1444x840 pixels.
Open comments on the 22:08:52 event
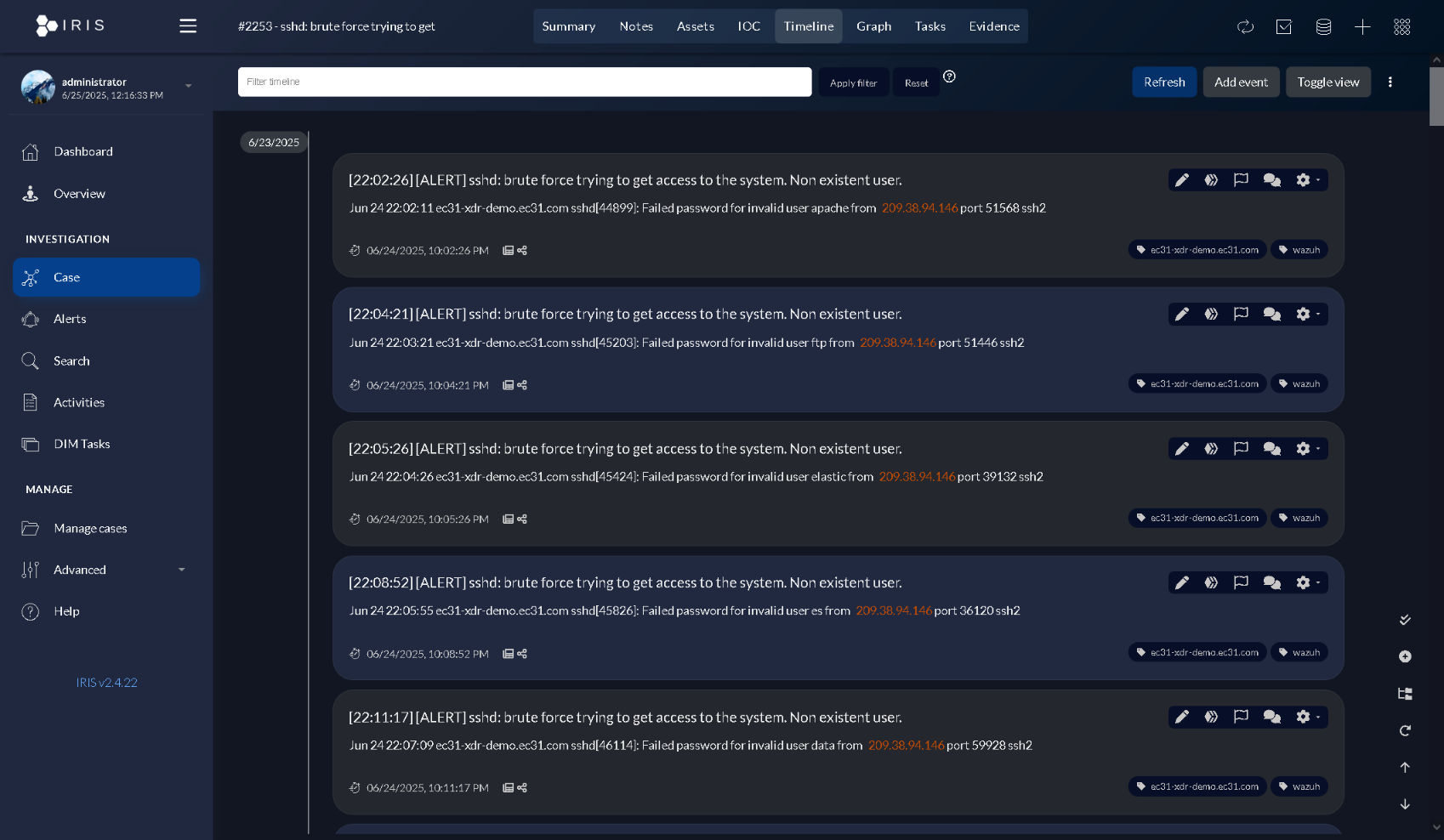tap(1272, 583)
